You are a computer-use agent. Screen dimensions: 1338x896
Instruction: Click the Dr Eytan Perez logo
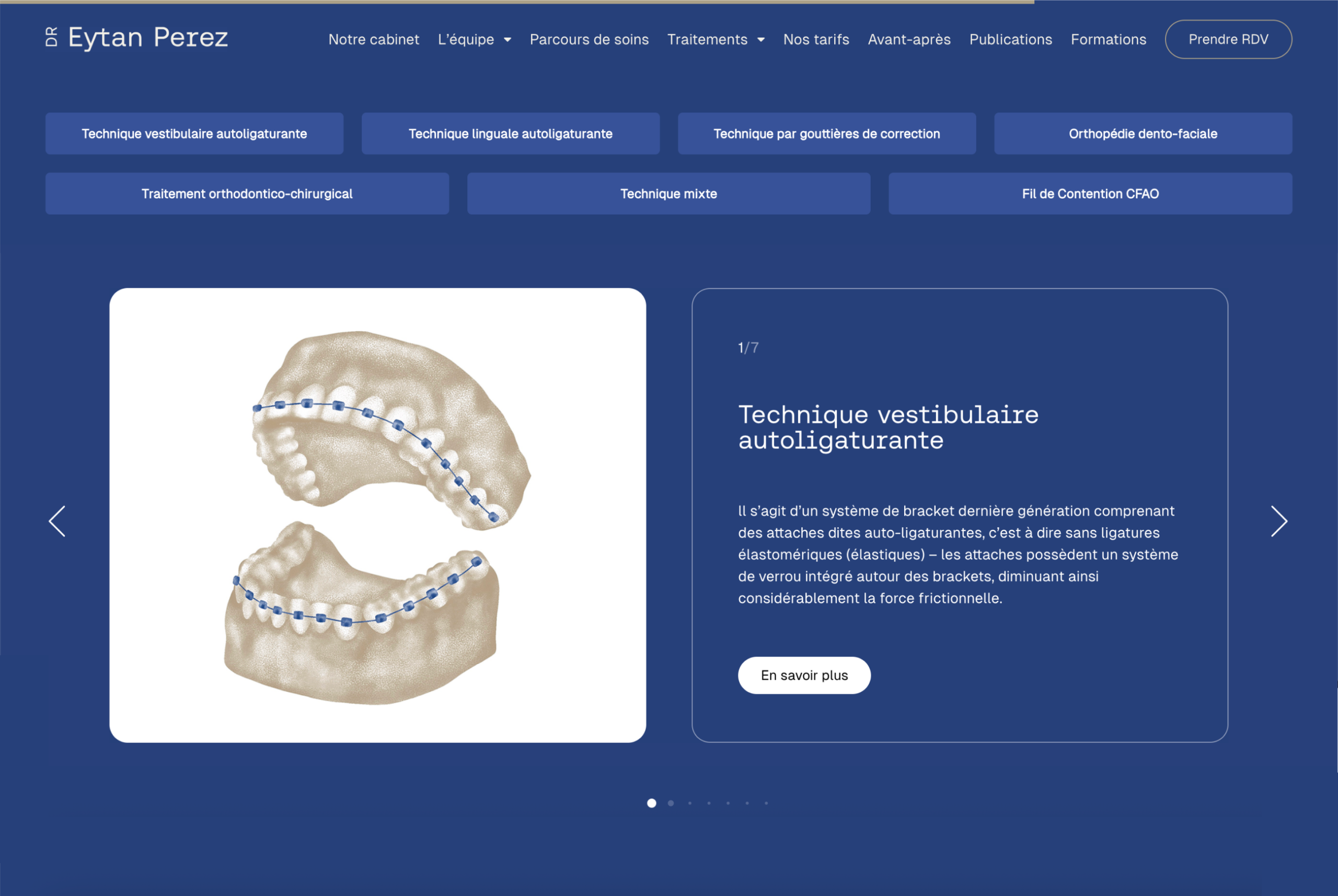(137, 38)
